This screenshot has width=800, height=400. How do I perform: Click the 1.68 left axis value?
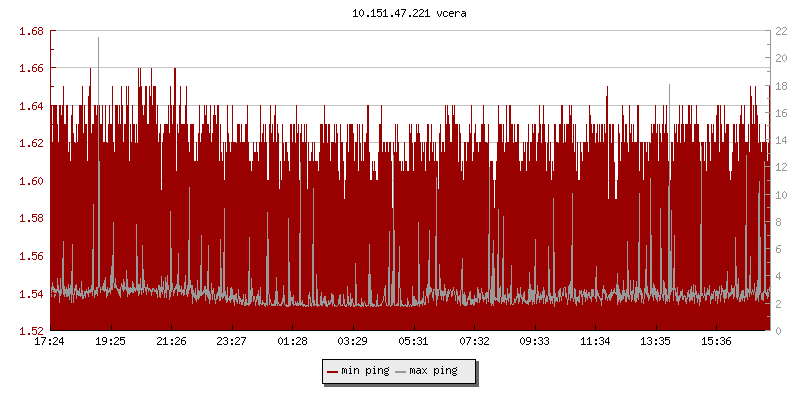pos(31,31)
